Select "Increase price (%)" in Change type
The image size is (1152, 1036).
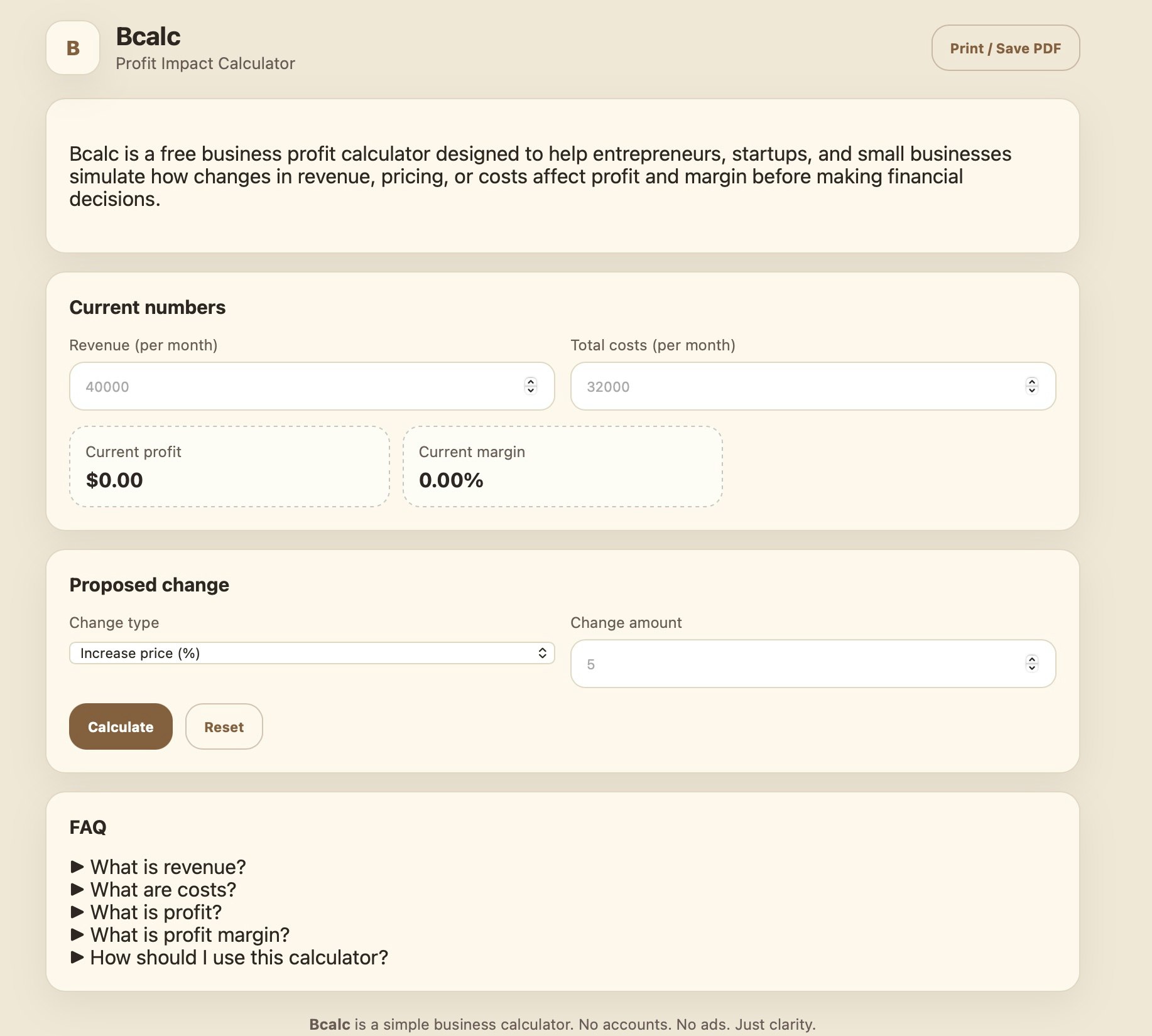[311, 653]
